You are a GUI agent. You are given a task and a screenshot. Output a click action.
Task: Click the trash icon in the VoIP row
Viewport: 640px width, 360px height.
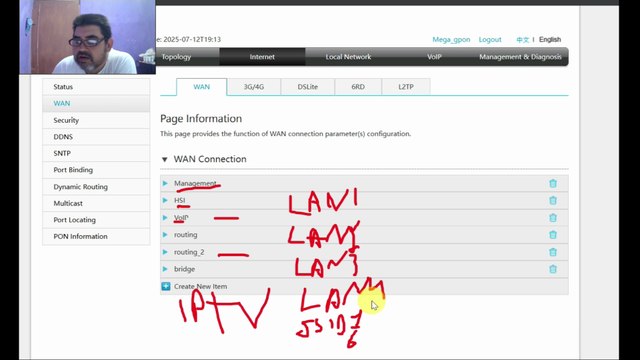tap(553, 218)
